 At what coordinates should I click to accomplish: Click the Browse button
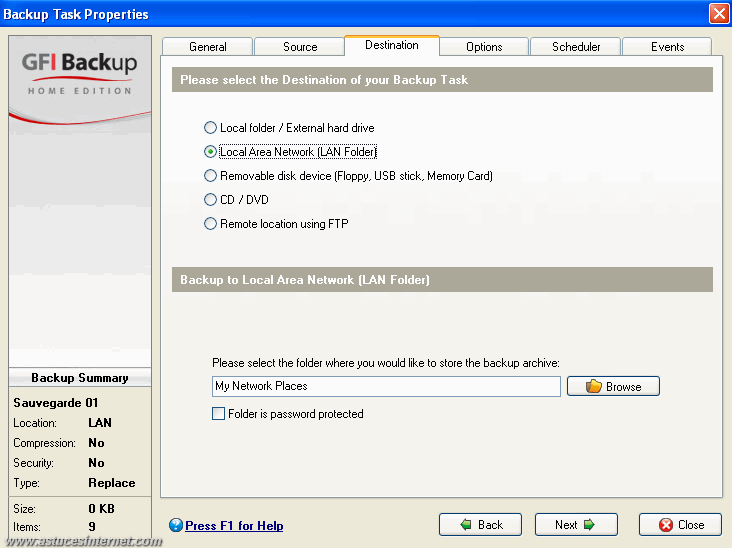click(x=613, y=386)
